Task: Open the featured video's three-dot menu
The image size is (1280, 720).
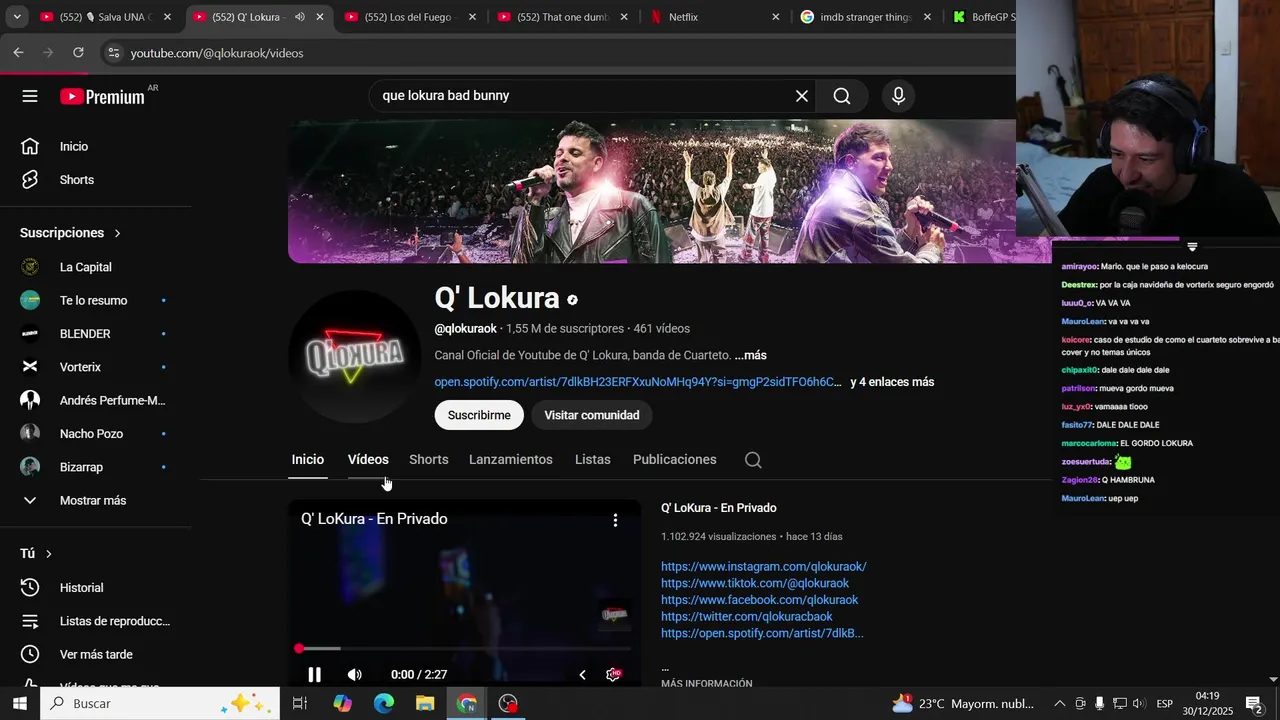Action: [x=615, y=520]
